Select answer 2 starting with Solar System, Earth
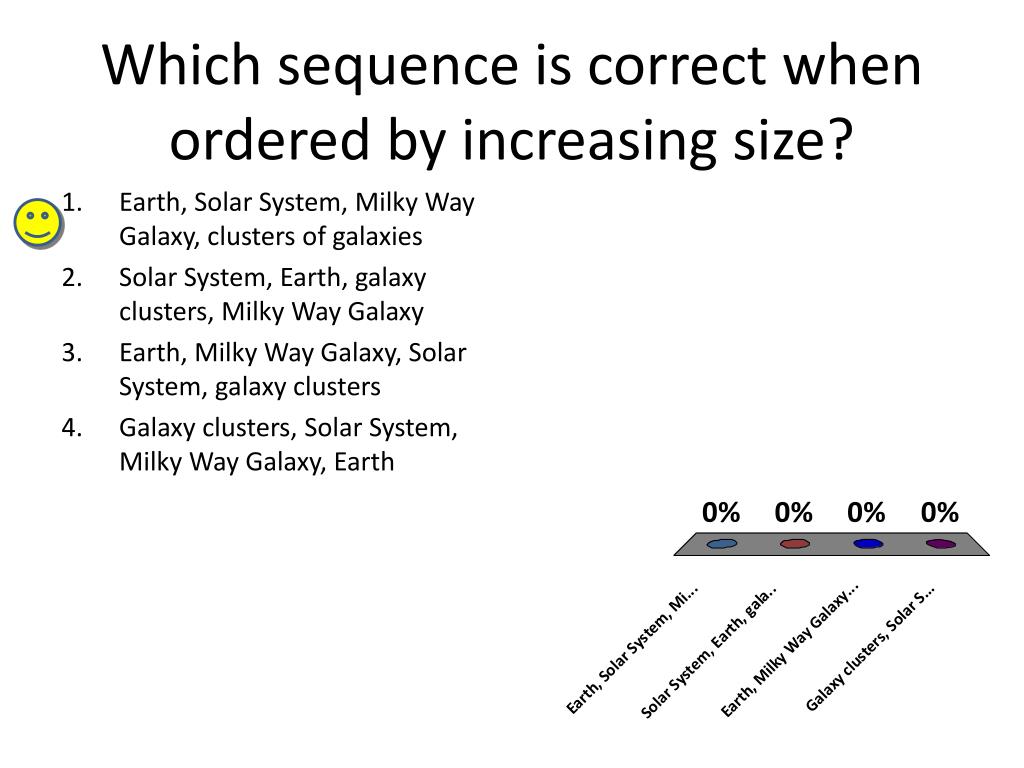The image size is (1024, 768). [272, 294]
